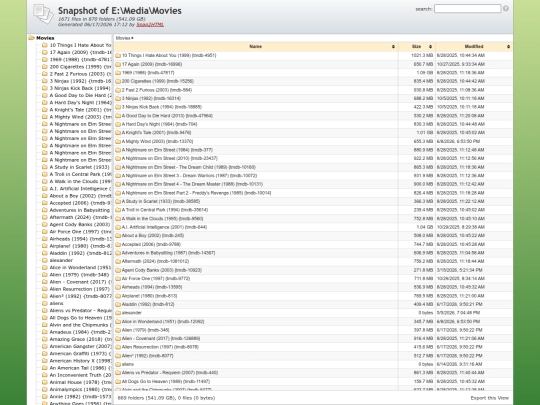Click Size column sort arrows

point(430,46)
